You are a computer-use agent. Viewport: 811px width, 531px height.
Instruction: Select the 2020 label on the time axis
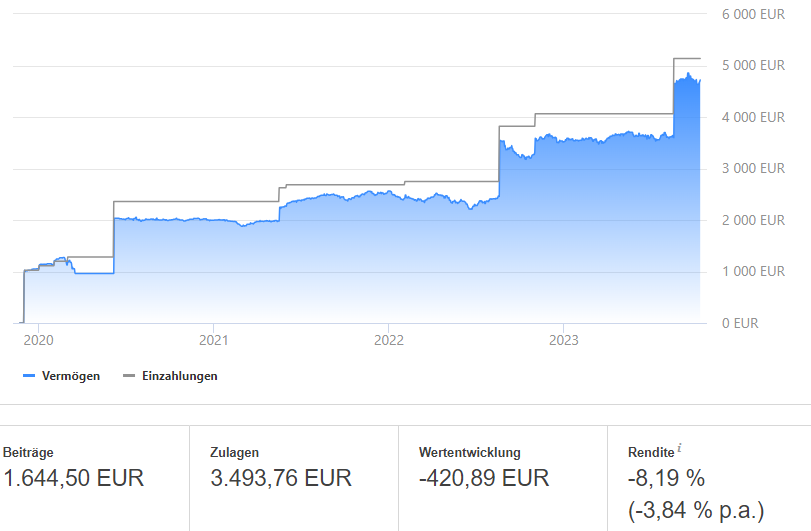point(38,340)
